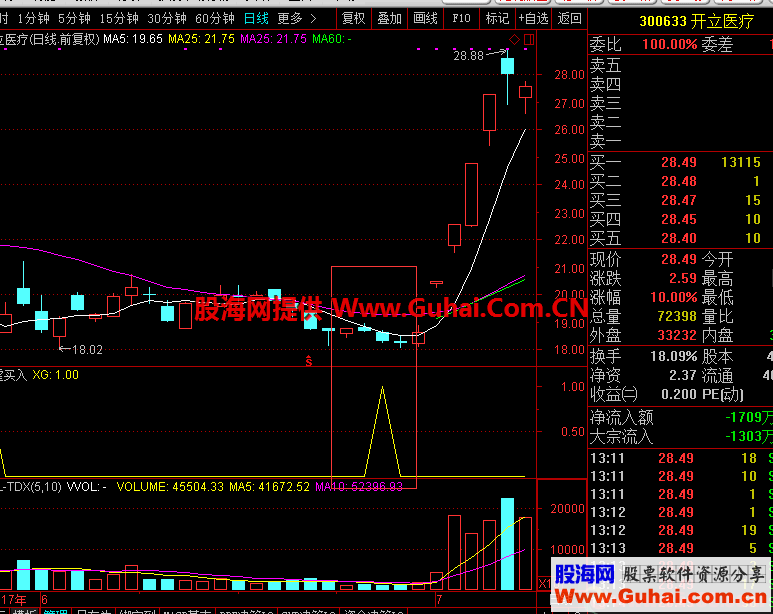Click the 20000 volume axis label
Image resolution: width=773 pixels, height=614 pixels.
point(567,509)
